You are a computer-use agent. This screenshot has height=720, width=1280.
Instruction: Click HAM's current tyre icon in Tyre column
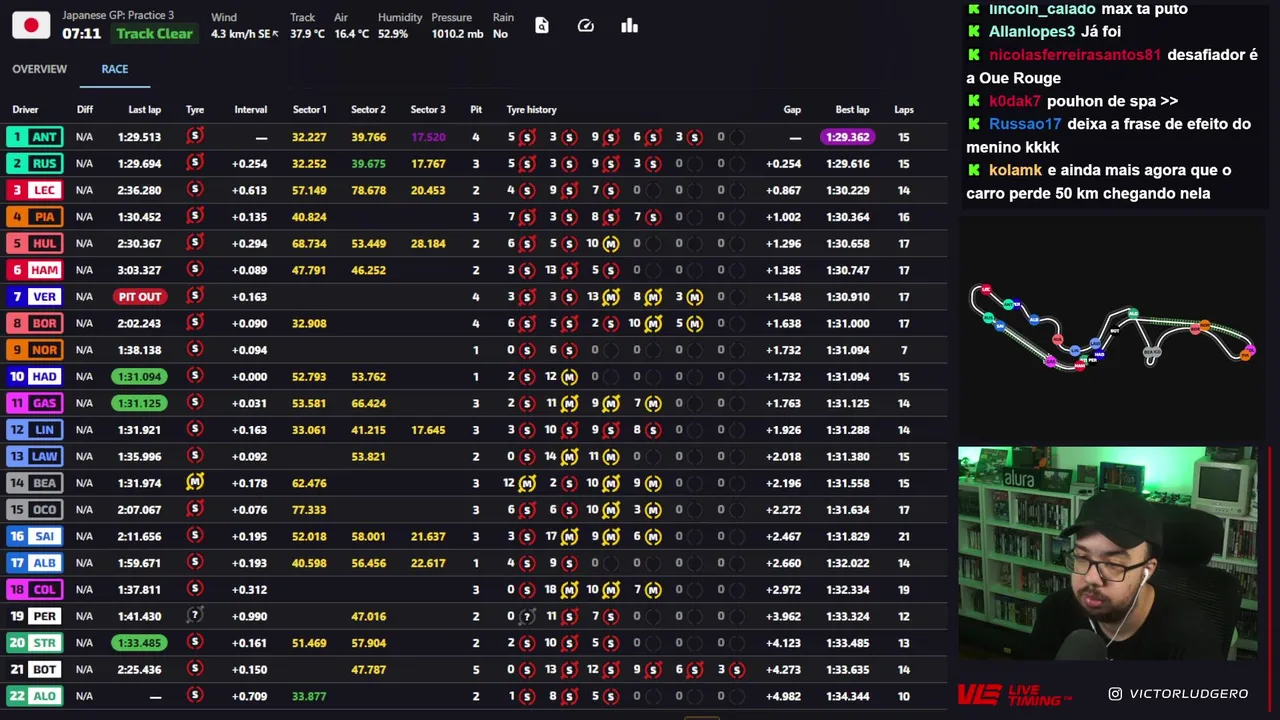tap(195, 269)
